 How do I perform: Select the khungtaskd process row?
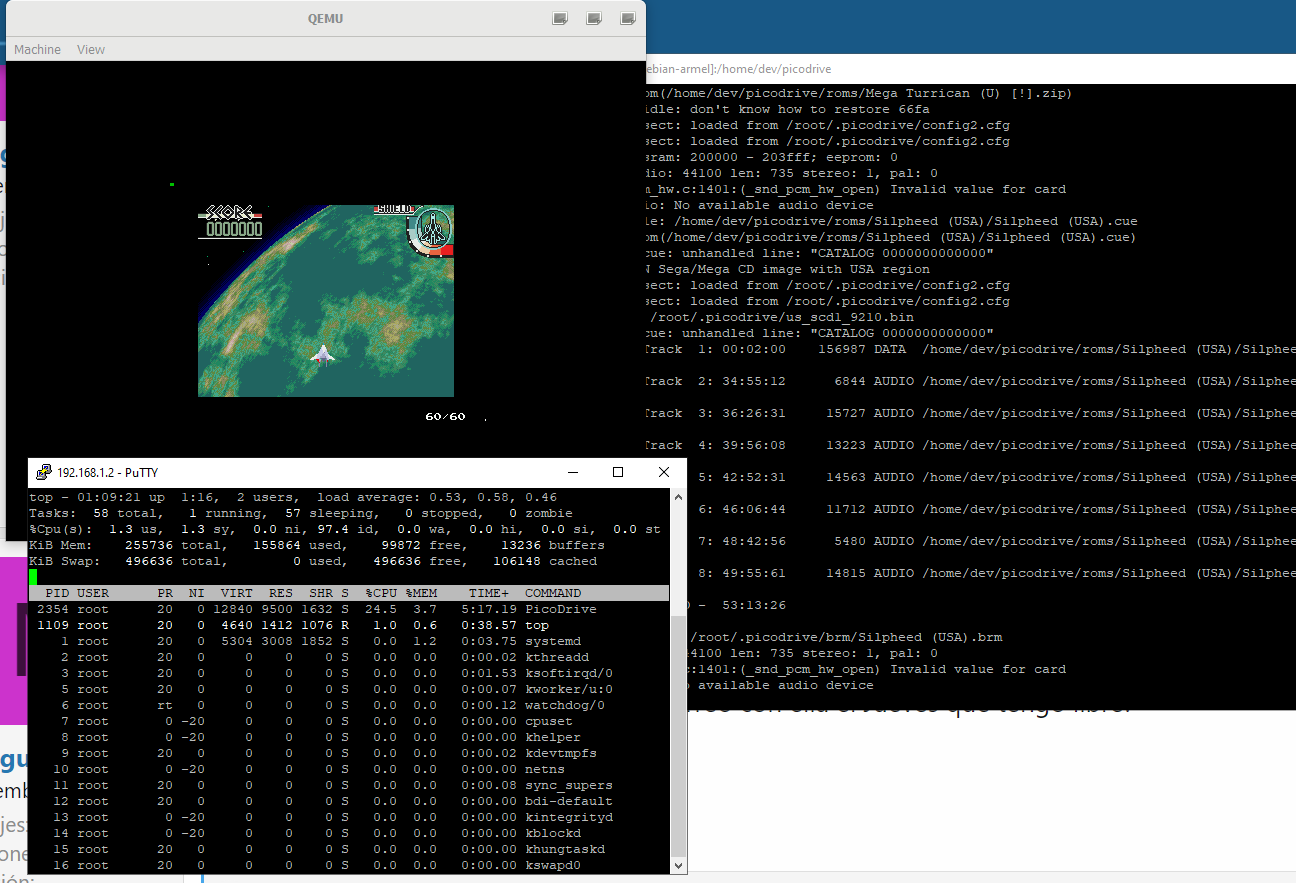(x=348, y=849)
